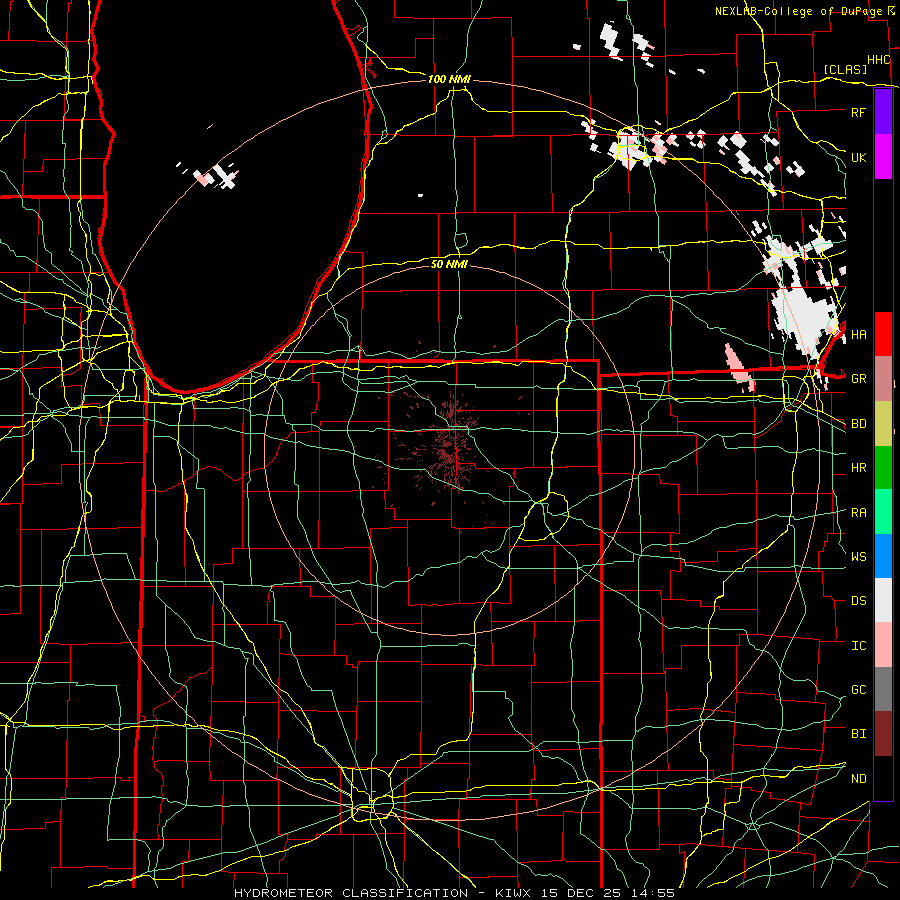Screen dimensions: 900x900
Task: Select the GC legend label
Action: coord(858,689)
